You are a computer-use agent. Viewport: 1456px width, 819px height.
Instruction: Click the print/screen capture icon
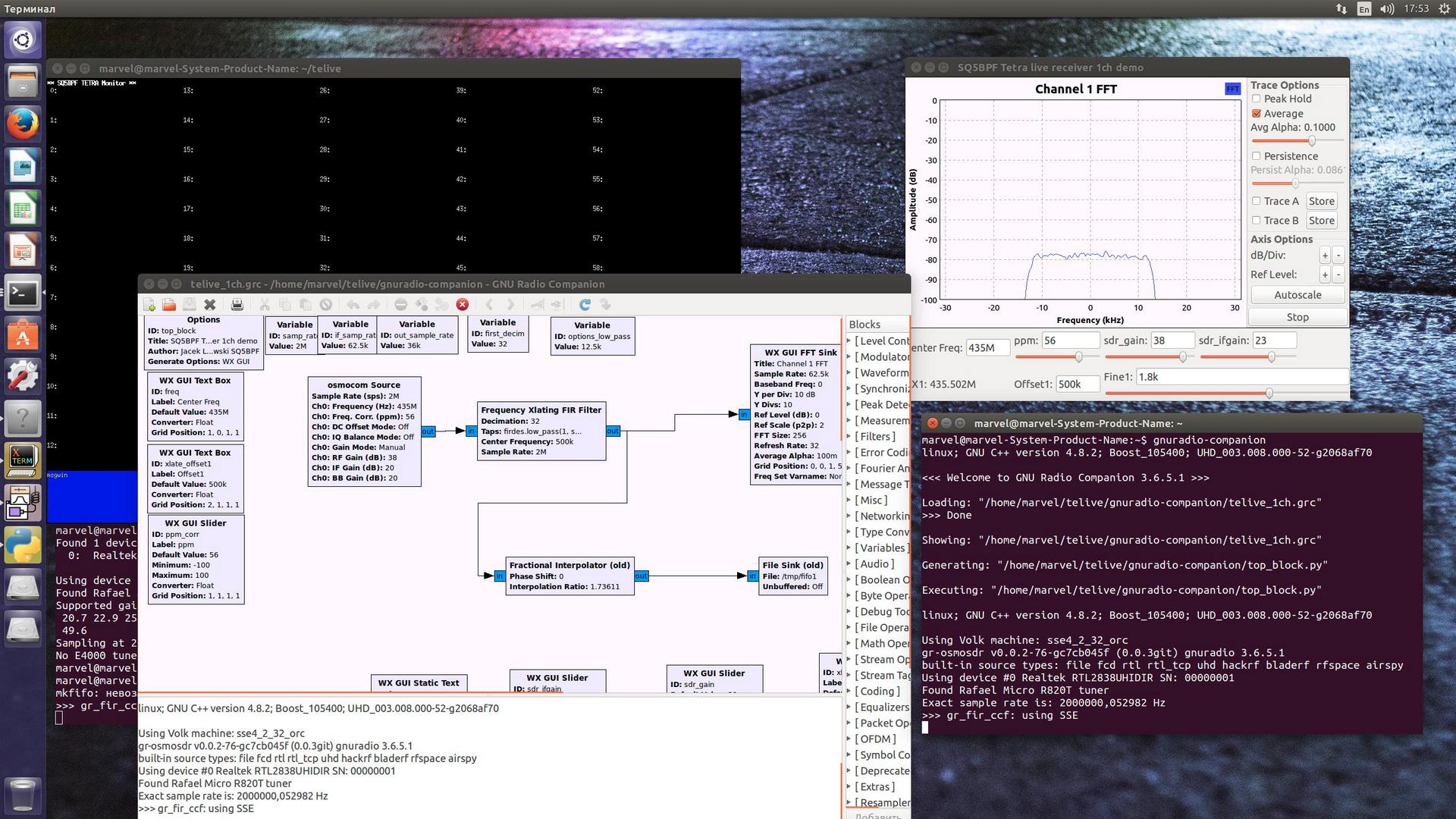[237, 305]
